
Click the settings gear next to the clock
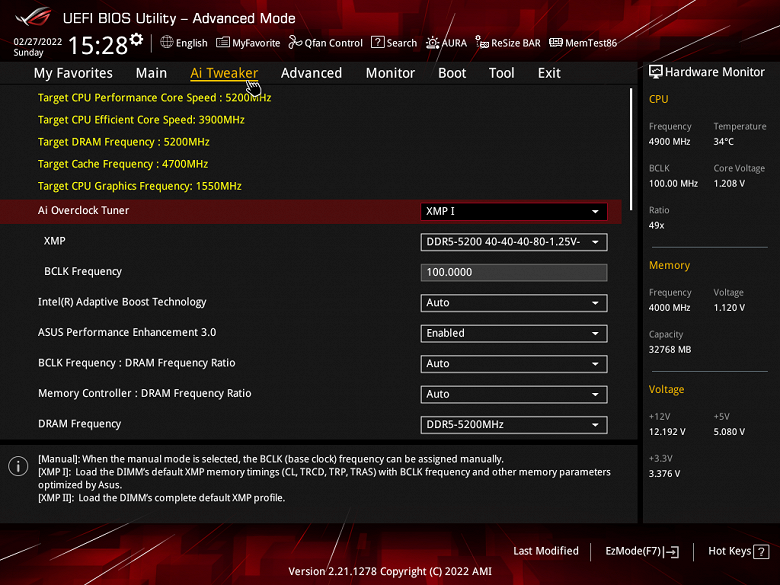tap(136, 39)
